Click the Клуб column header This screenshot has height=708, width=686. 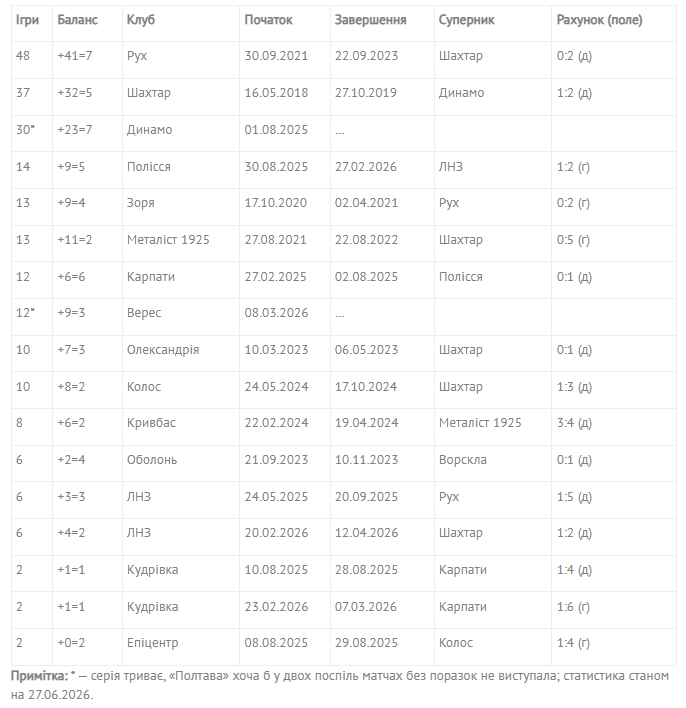181,21
